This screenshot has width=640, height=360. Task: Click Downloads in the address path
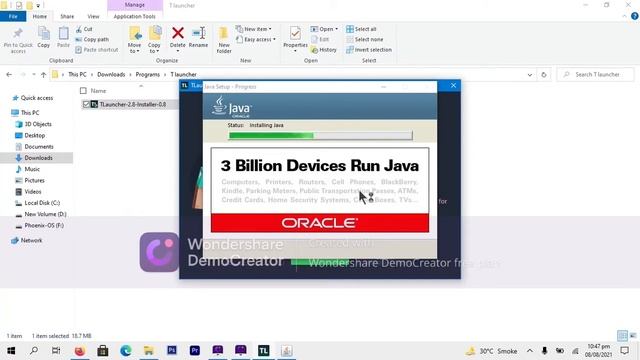coord(111,75)
